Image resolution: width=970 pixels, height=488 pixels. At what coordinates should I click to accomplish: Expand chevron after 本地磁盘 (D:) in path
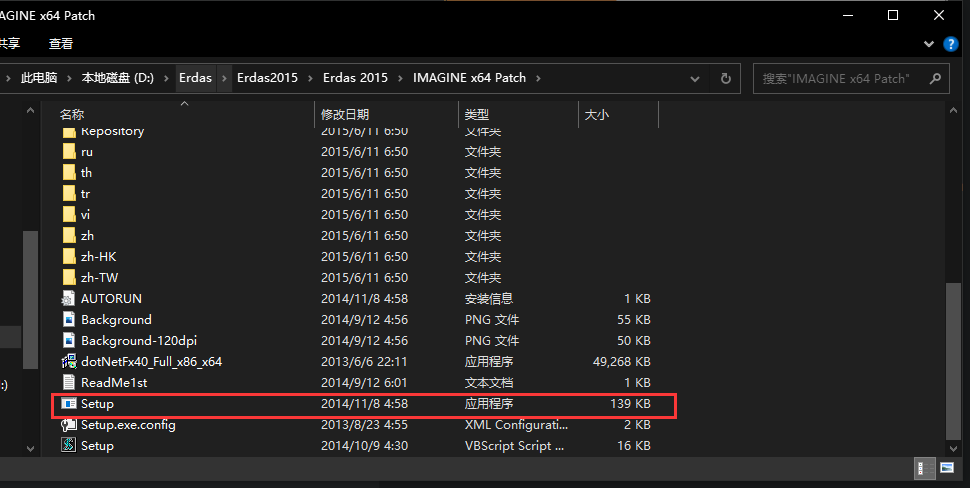click(x=166, y=78)
